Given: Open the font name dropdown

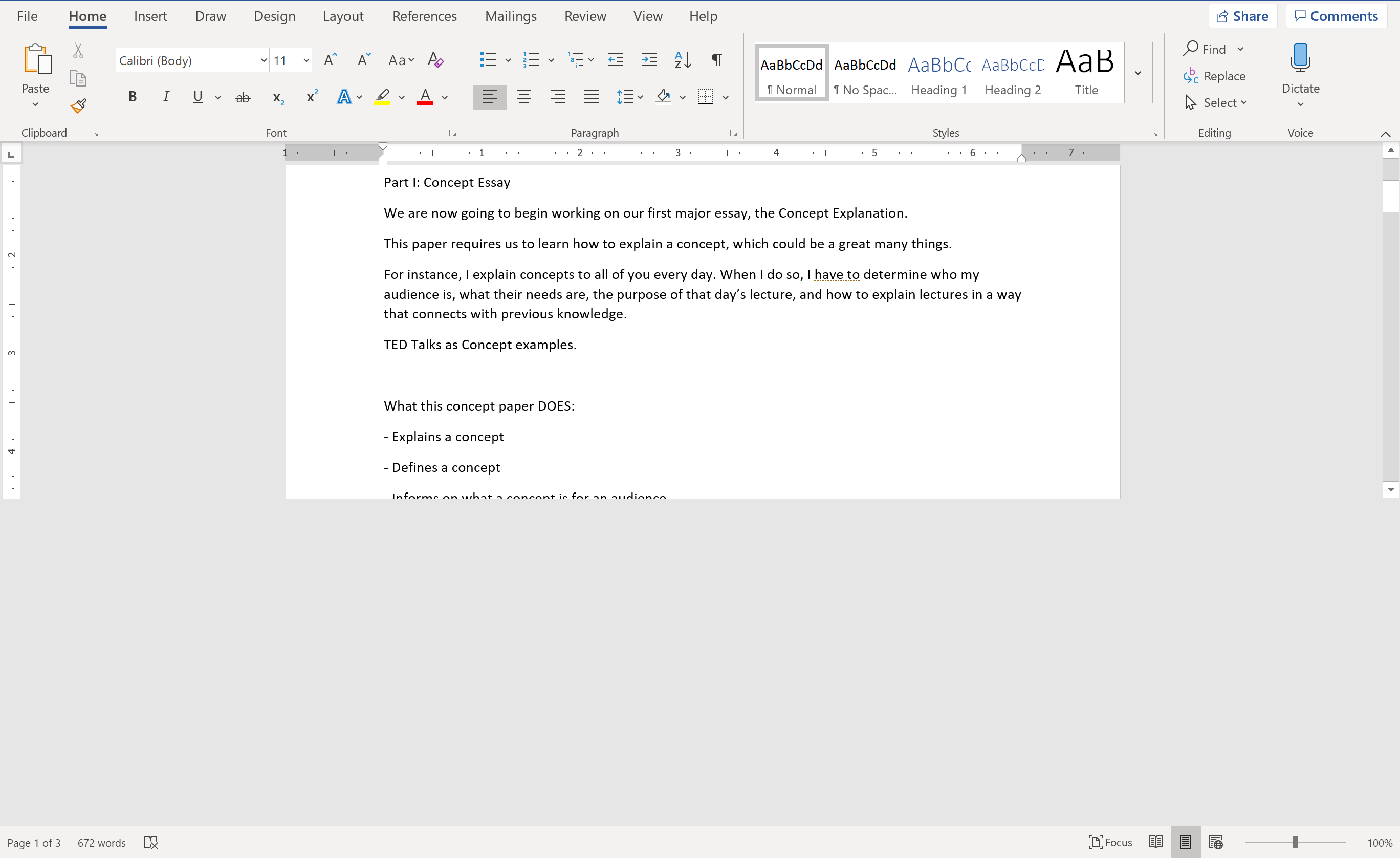Looking at the screenshot, I should (264, 60).
